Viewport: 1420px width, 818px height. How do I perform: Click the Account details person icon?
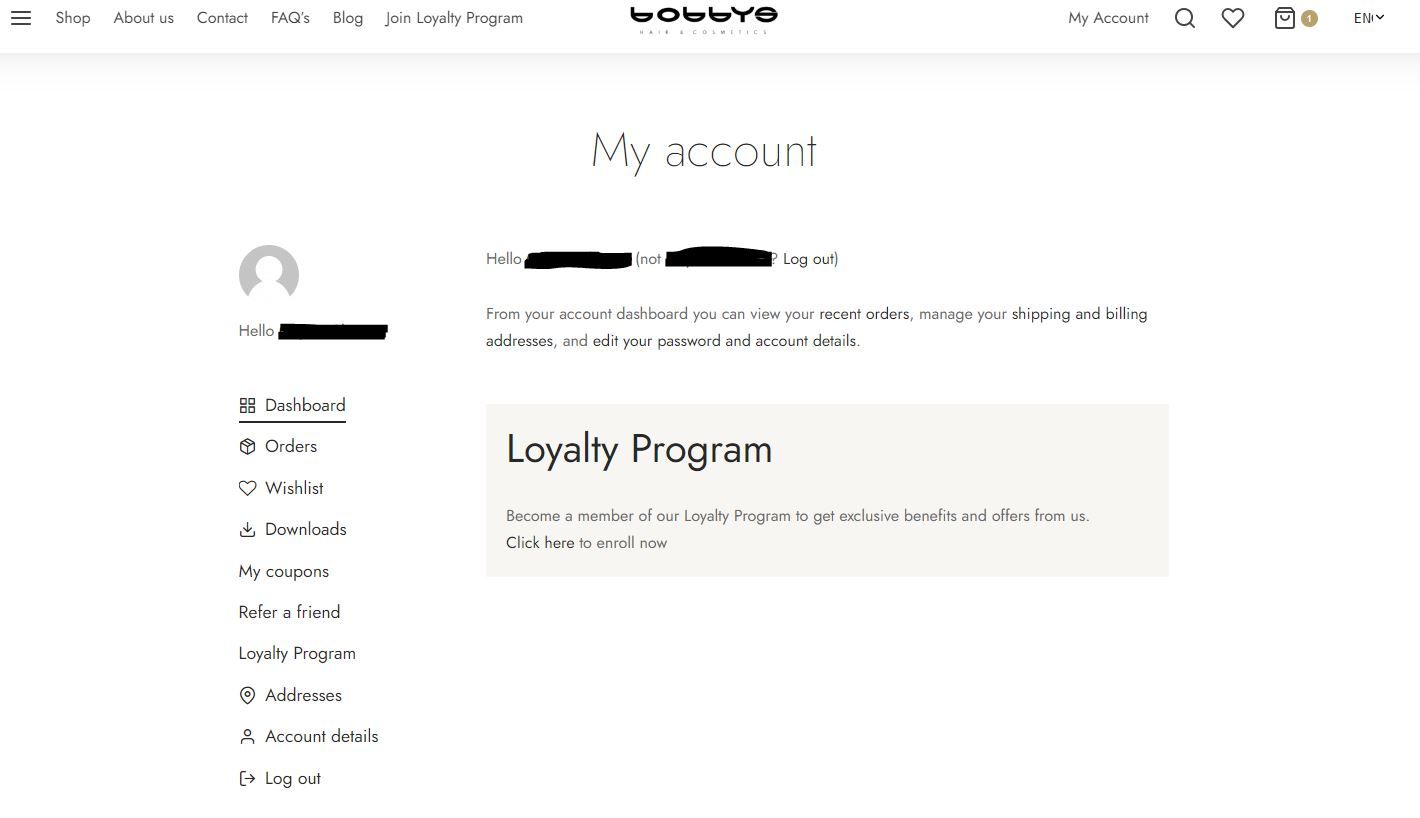coord(247,737)
